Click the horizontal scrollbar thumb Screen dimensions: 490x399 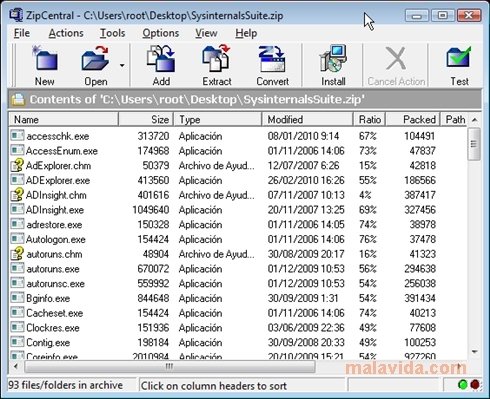tap(170, 366)
